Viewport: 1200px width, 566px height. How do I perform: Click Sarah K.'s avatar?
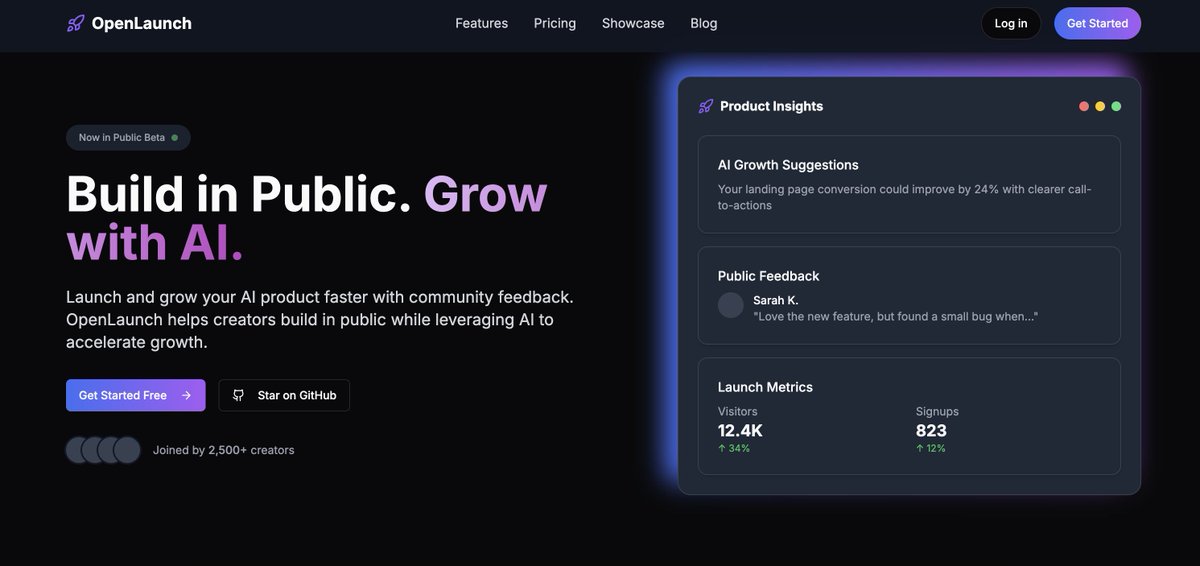tap(731, 306)
